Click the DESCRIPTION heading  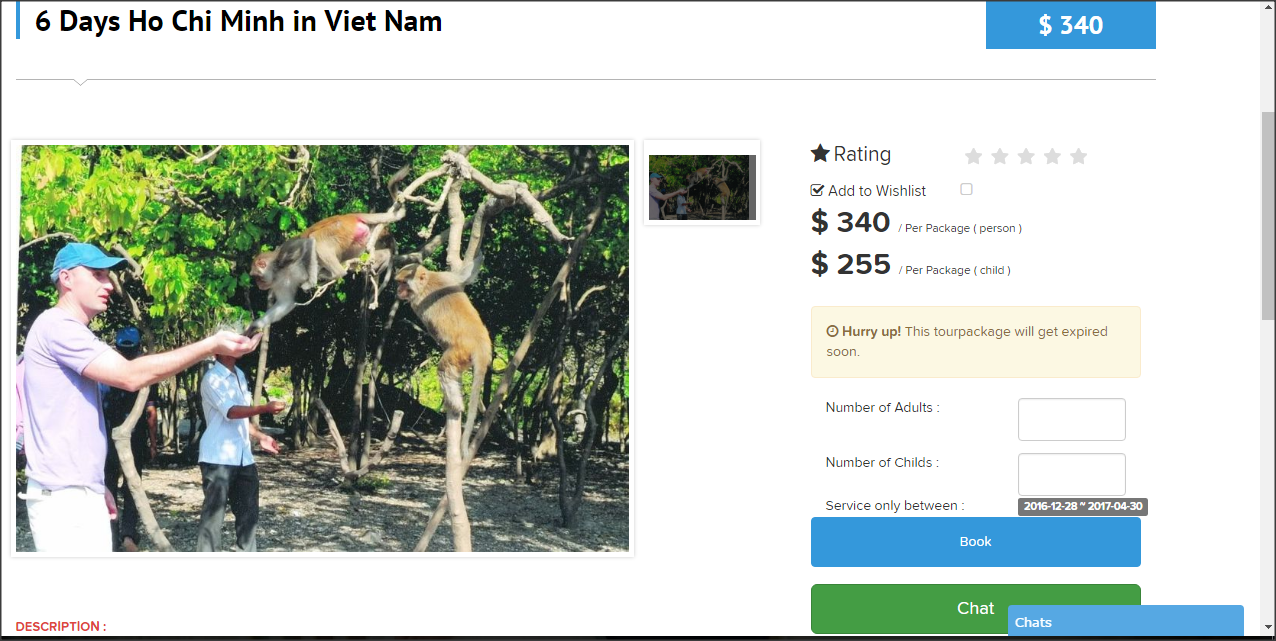click(x=61, y=627)
